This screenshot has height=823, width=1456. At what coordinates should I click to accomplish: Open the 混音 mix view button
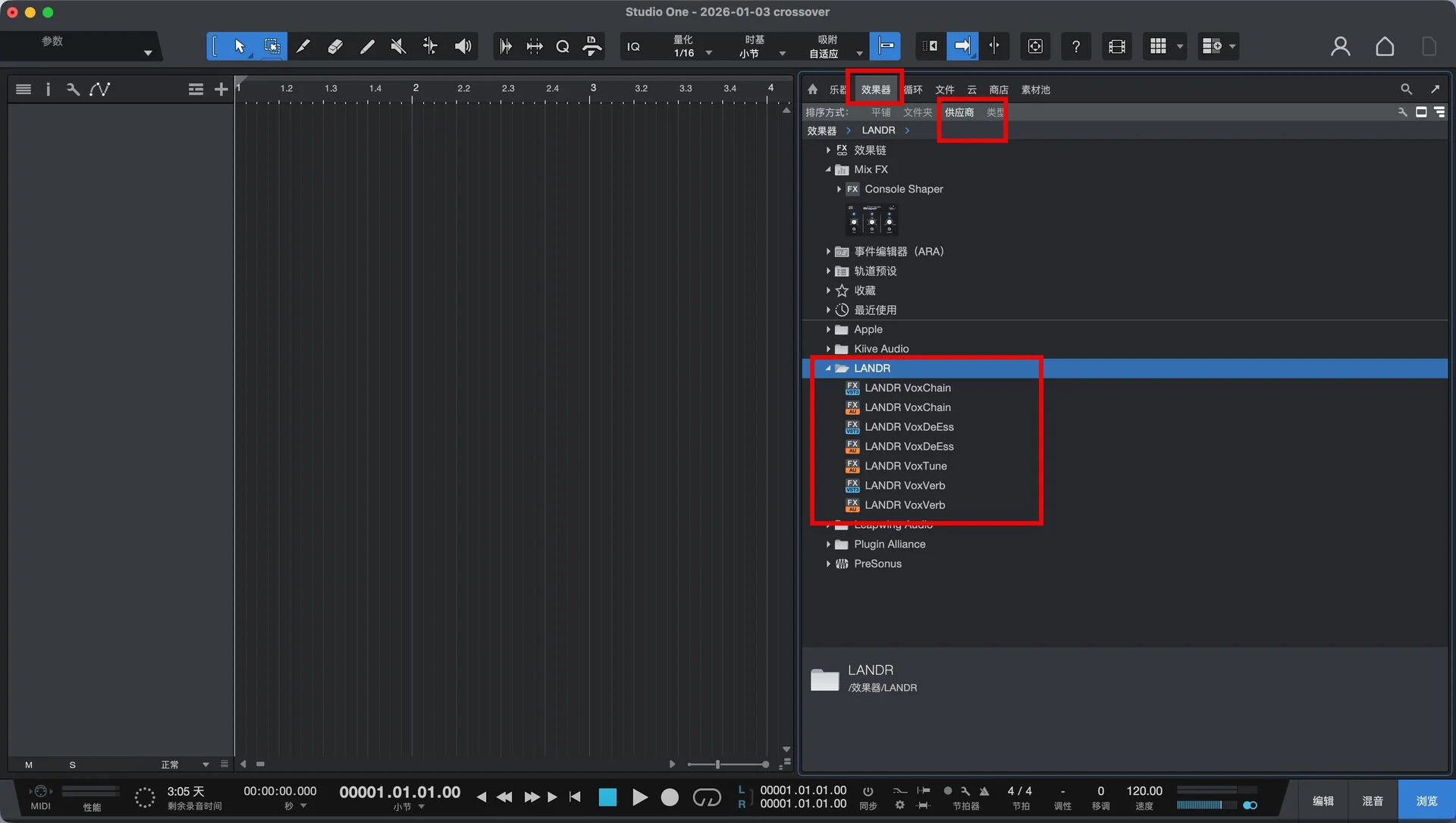click(1372, 801)
